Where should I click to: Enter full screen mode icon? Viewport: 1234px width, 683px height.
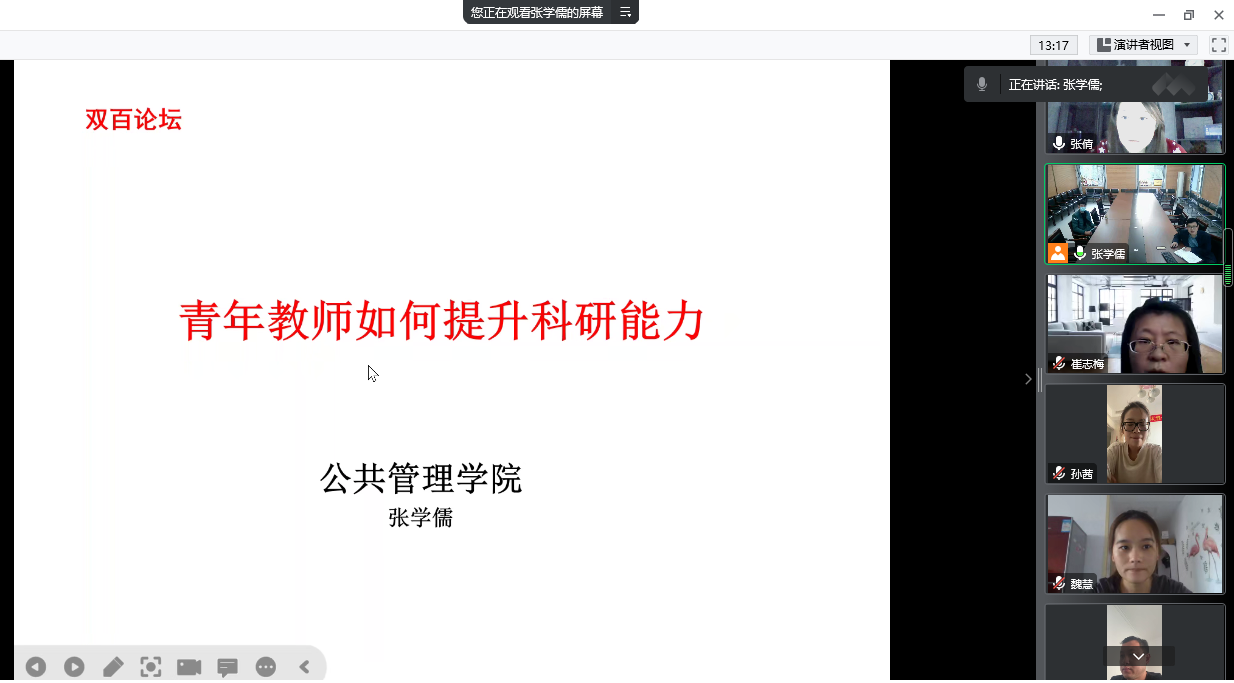[x=1219, y=45]
